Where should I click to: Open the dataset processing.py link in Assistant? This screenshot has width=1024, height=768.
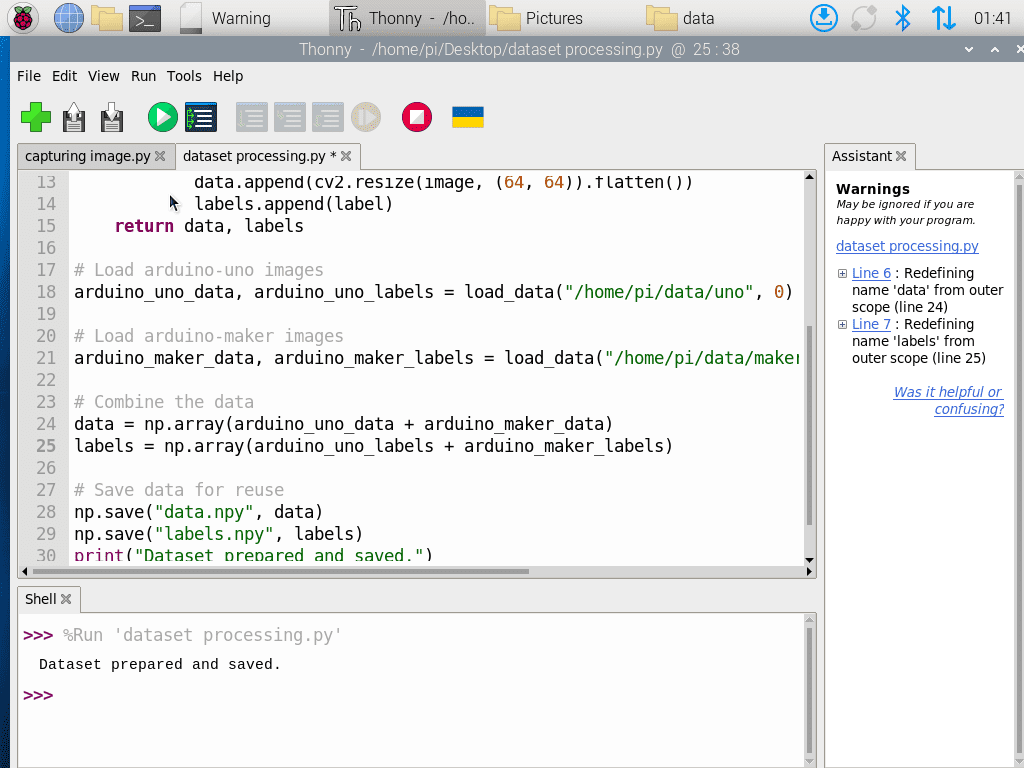(x=907, y=246)
